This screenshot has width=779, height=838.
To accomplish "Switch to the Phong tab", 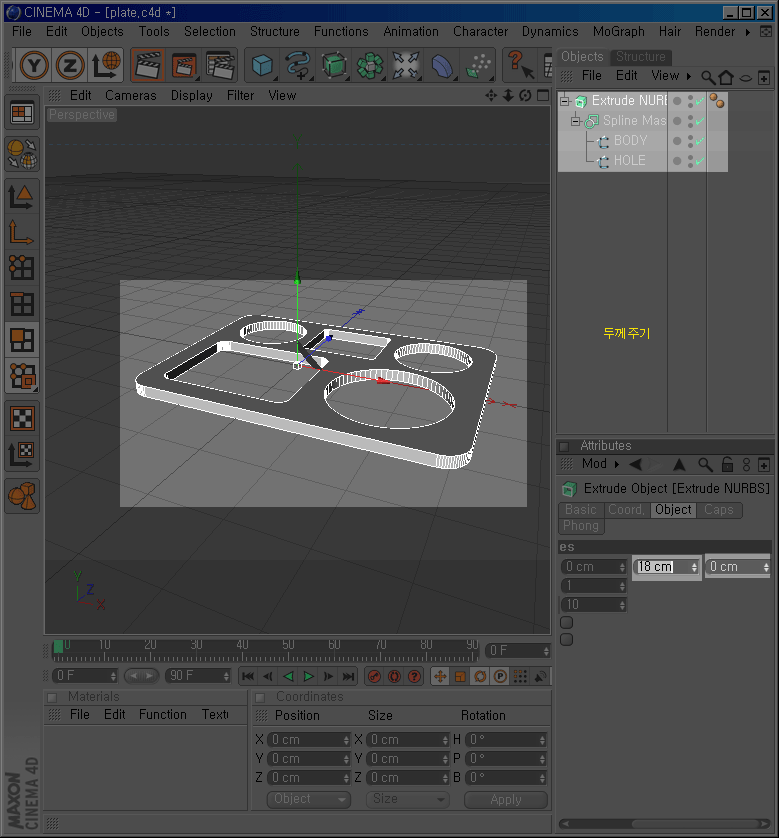I will pyautogui.click(x=581, y=526).
